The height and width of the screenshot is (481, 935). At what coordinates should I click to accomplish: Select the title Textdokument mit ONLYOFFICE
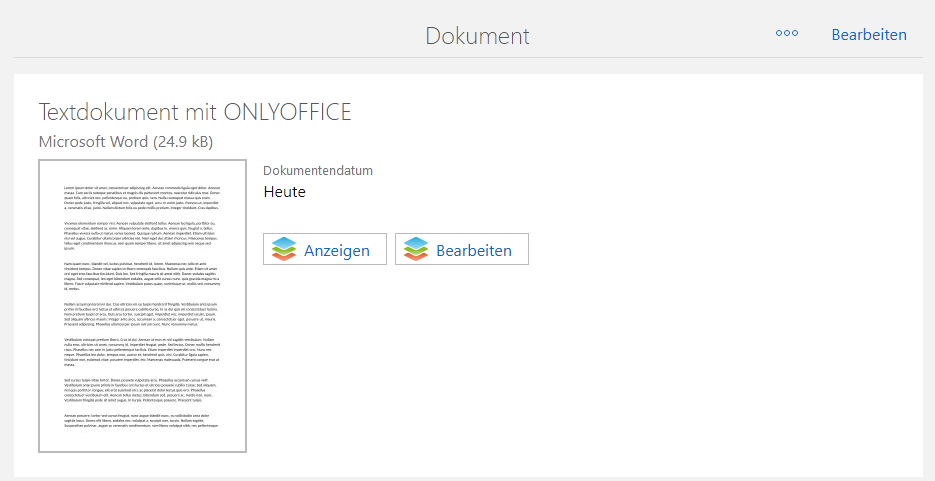tap(195, 111)
